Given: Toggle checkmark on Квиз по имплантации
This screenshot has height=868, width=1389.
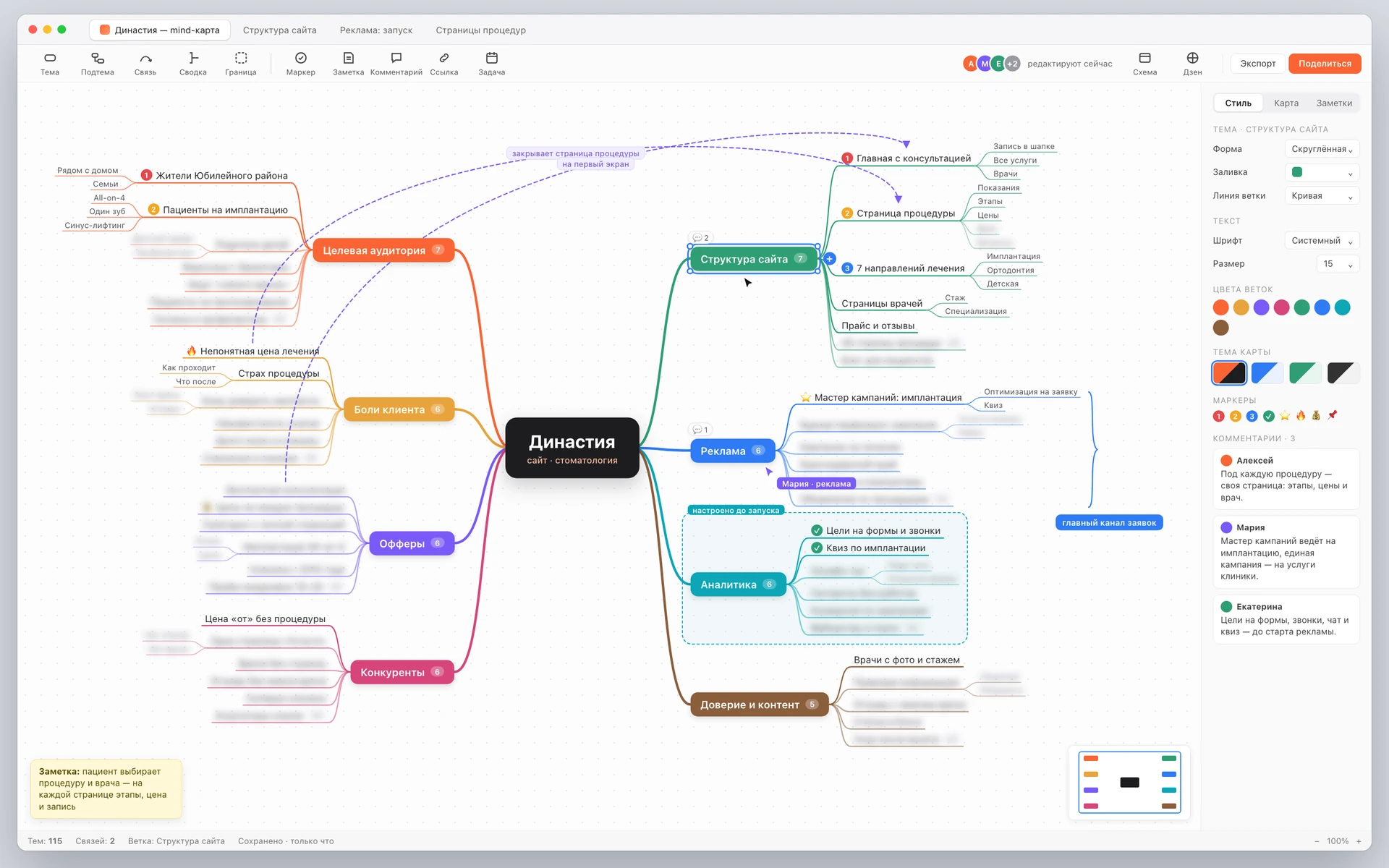Looking at the screenshot, I should [x=817, y=548].
